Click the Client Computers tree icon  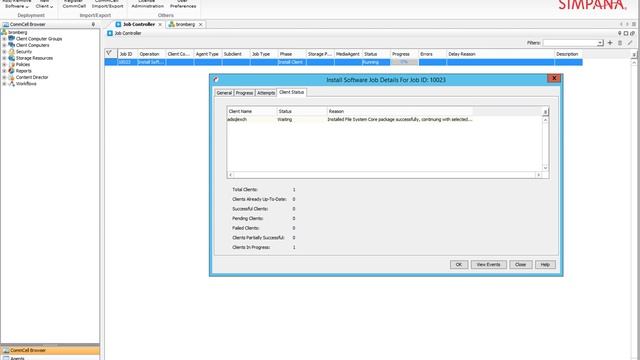tap(11, 45)
